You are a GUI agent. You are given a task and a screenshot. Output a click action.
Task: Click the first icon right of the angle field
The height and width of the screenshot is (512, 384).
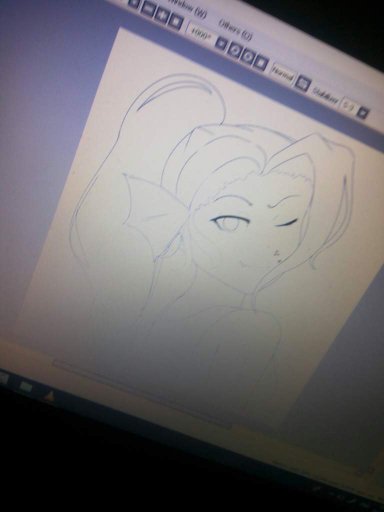221,43
